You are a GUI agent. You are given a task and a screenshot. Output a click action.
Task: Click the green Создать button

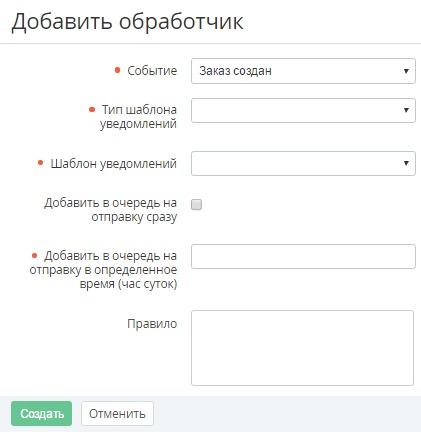tap(41, 413)
